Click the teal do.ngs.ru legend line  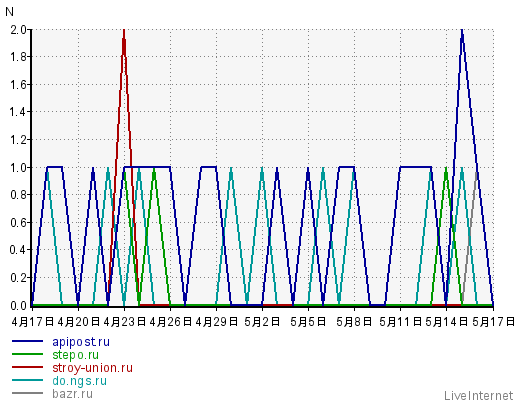tap(27, 380)
